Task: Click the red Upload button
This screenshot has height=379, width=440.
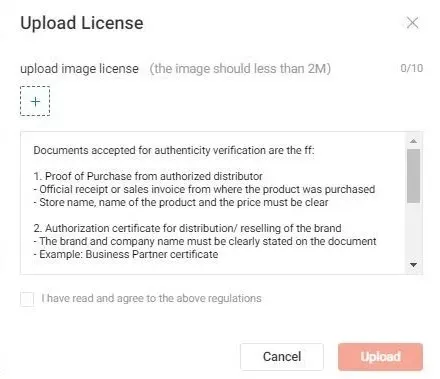Action: tap(380, 357)
